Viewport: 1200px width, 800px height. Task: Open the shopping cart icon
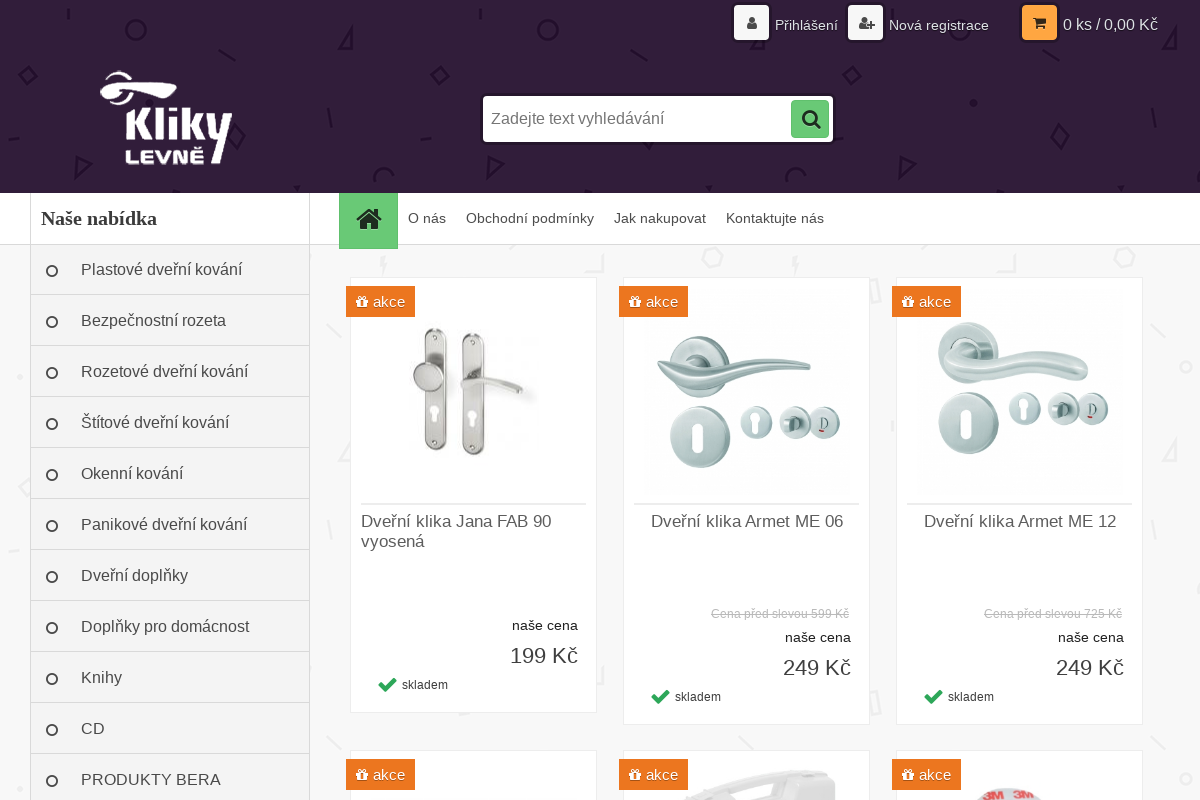pyautogui.click(x=1039, y=23)
